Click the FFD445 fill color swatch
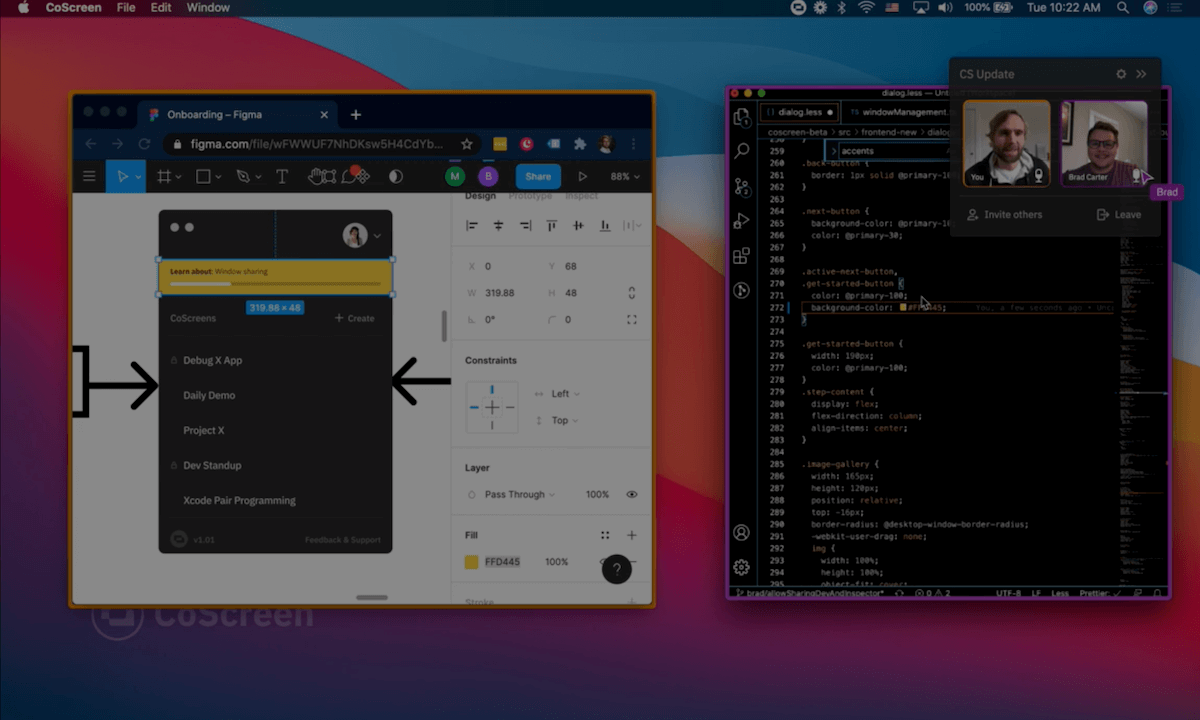The width and height of the screenshot is (1200, 720). (x=471, y=561)
